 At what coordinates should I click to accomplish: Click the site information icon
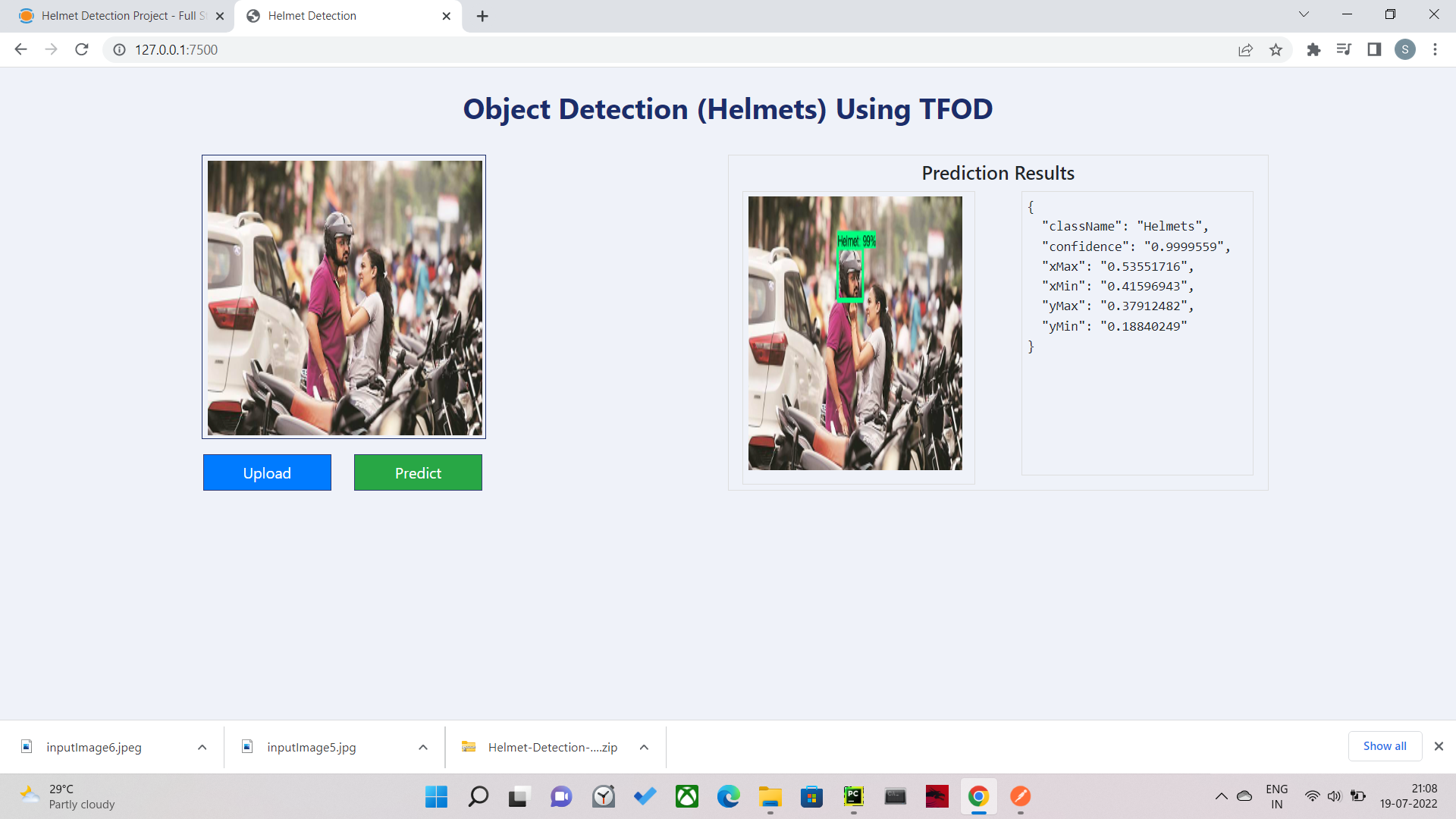point(119,49)
